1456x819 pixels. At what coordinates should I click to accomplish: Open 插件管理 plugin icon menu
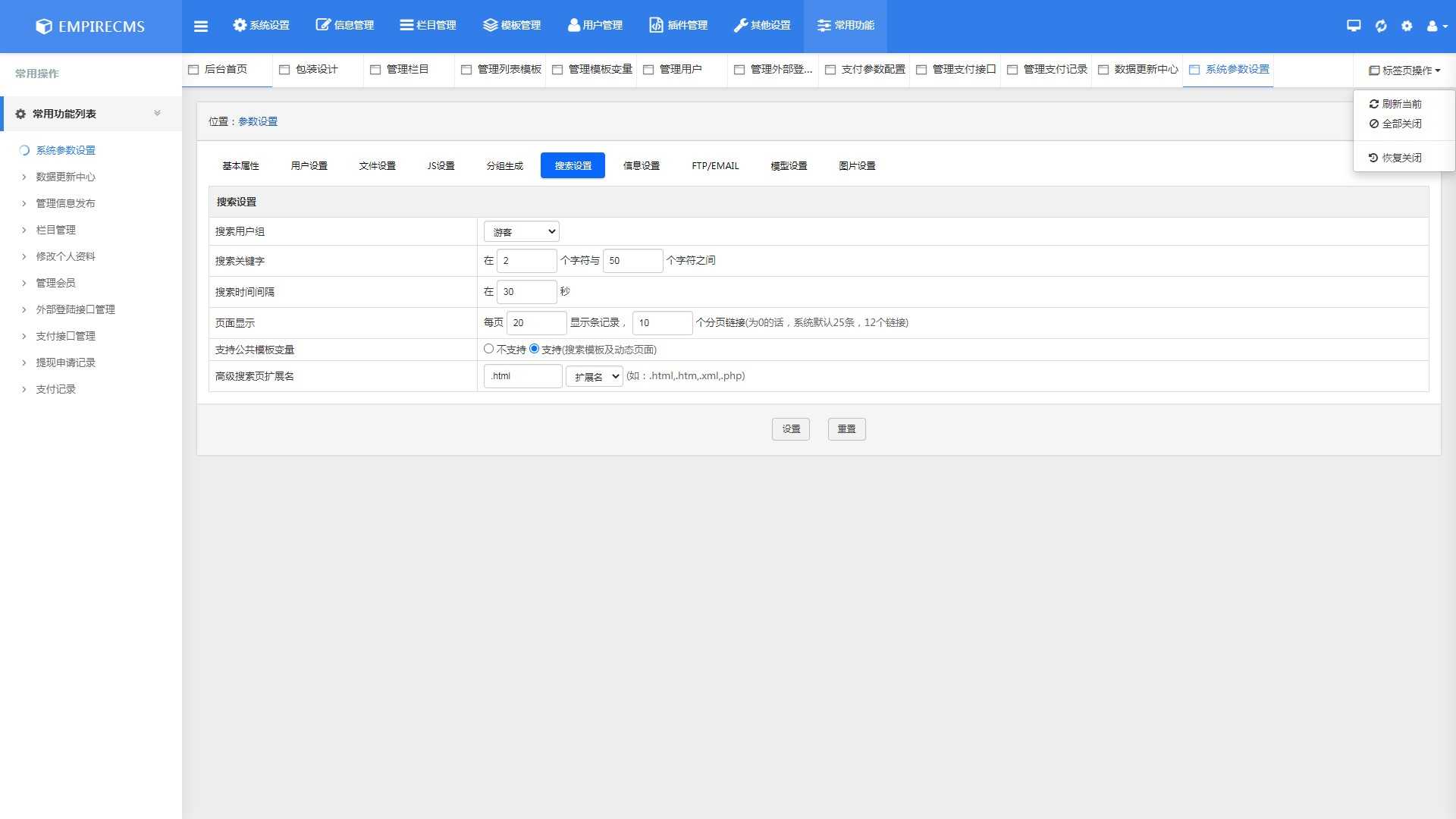click(x=679, y=26)
